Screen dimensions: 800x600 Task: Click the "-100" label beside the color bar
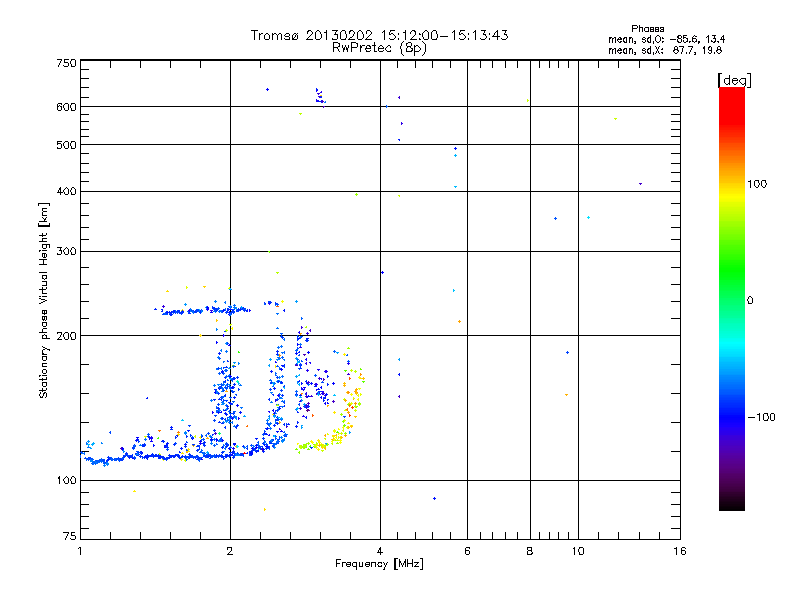tap(761, 417)
